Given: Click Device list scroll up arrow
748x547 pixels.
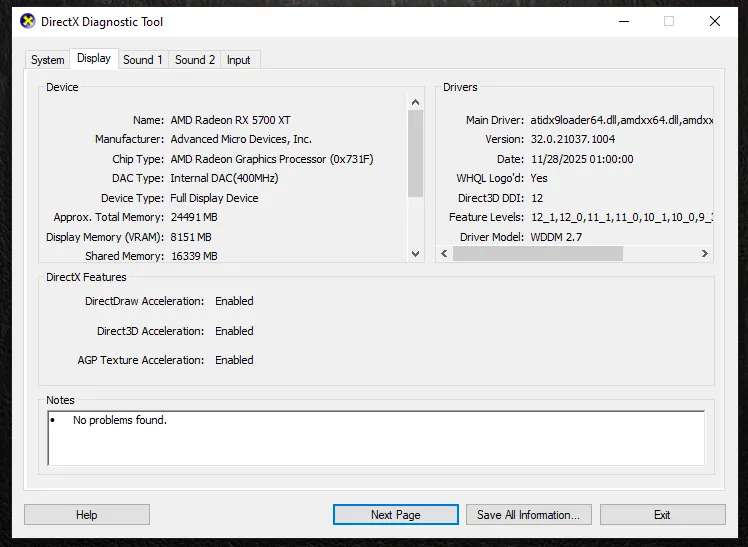Looking at the screenshot, I should [x=416, y=102].
